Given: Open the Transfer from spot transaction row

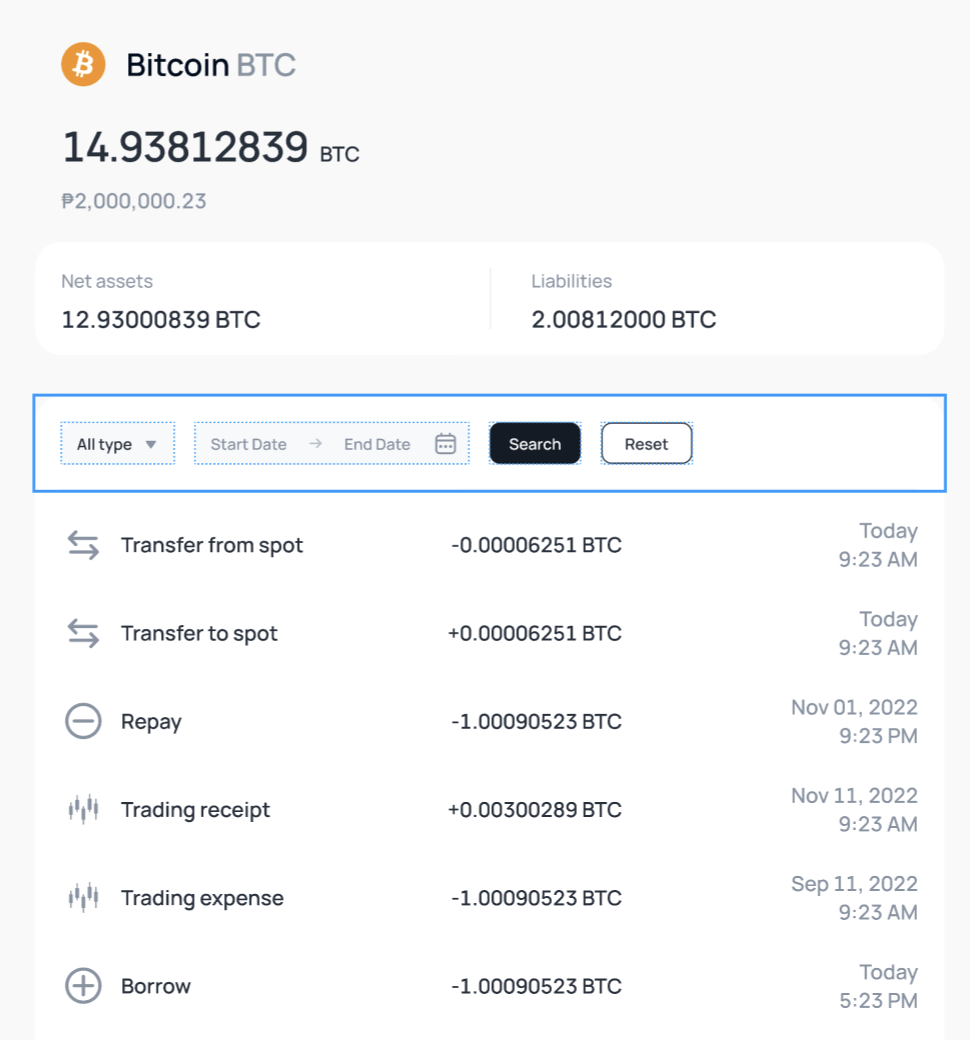Looking at the screenshot, I should click(x=490, y=545).
